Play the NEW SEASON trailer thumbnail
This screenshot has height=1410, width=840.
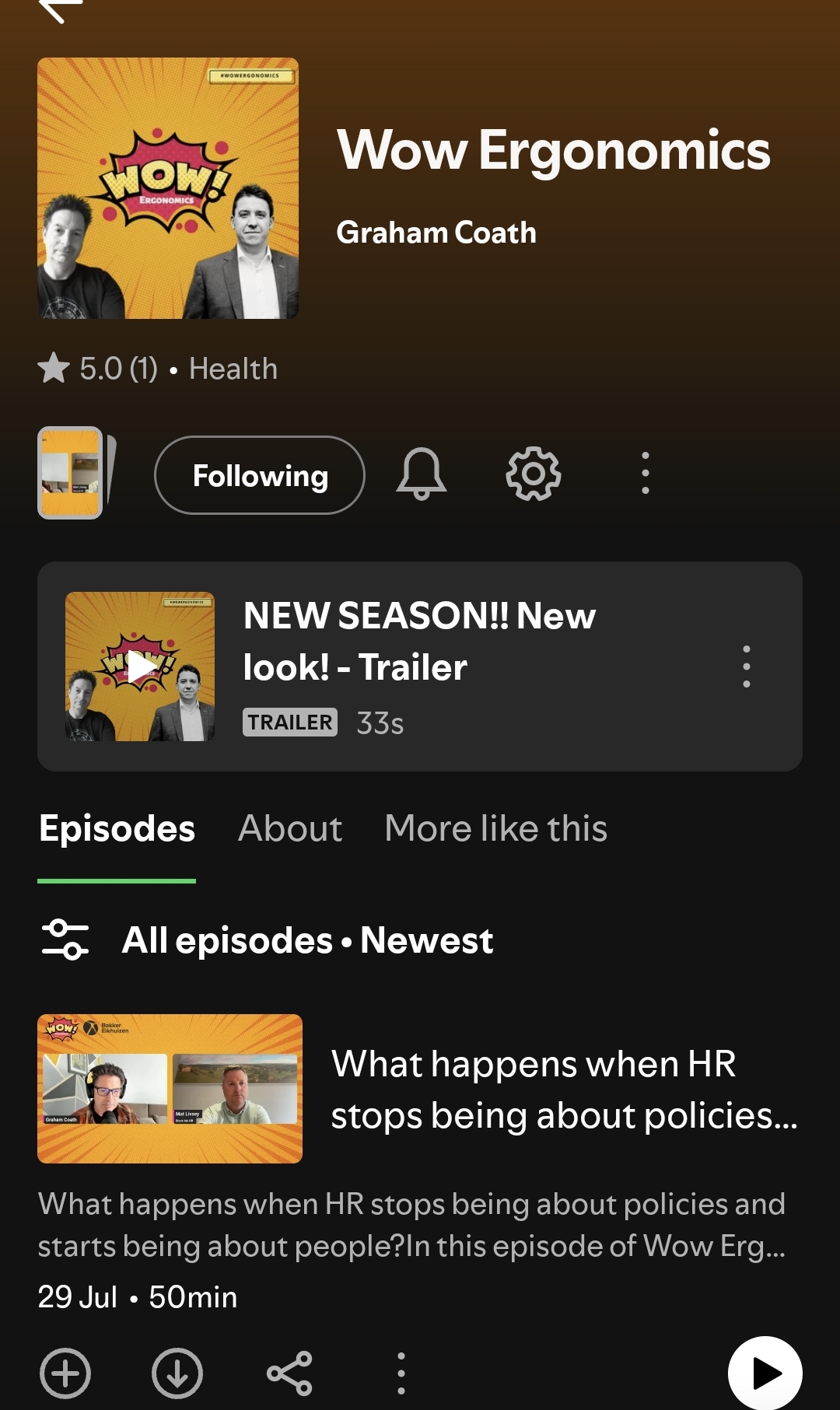[140, 667]
